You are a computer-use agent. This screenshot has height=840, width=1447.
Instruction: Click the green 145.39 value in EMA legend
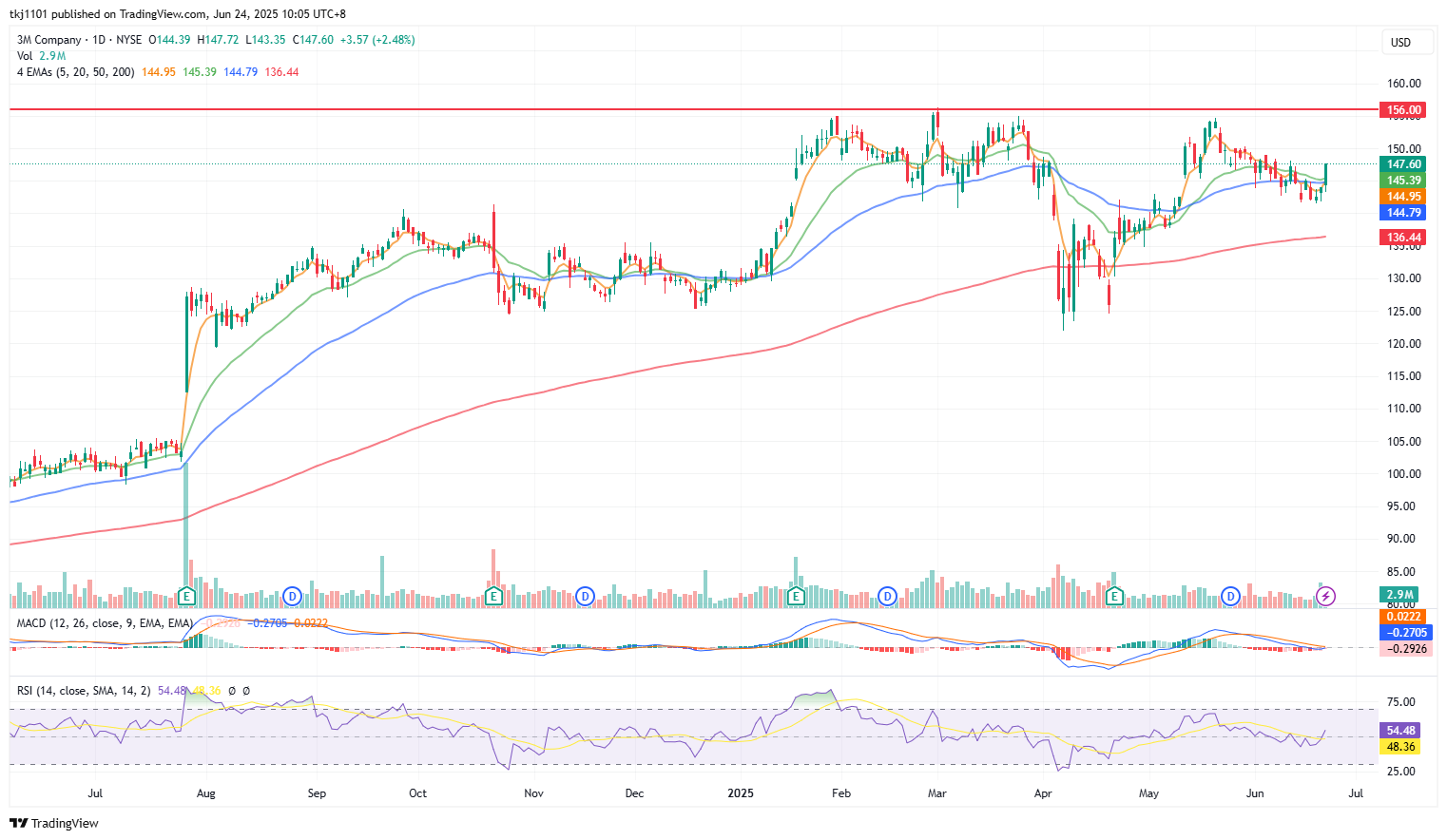pos(200,72)
